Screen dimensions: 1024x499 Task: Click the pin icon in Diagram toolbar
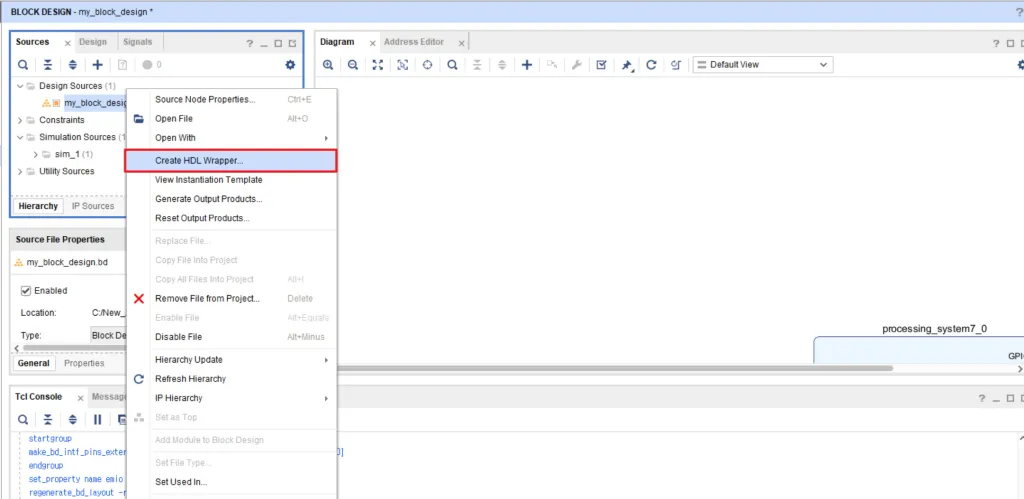point(627,65)
